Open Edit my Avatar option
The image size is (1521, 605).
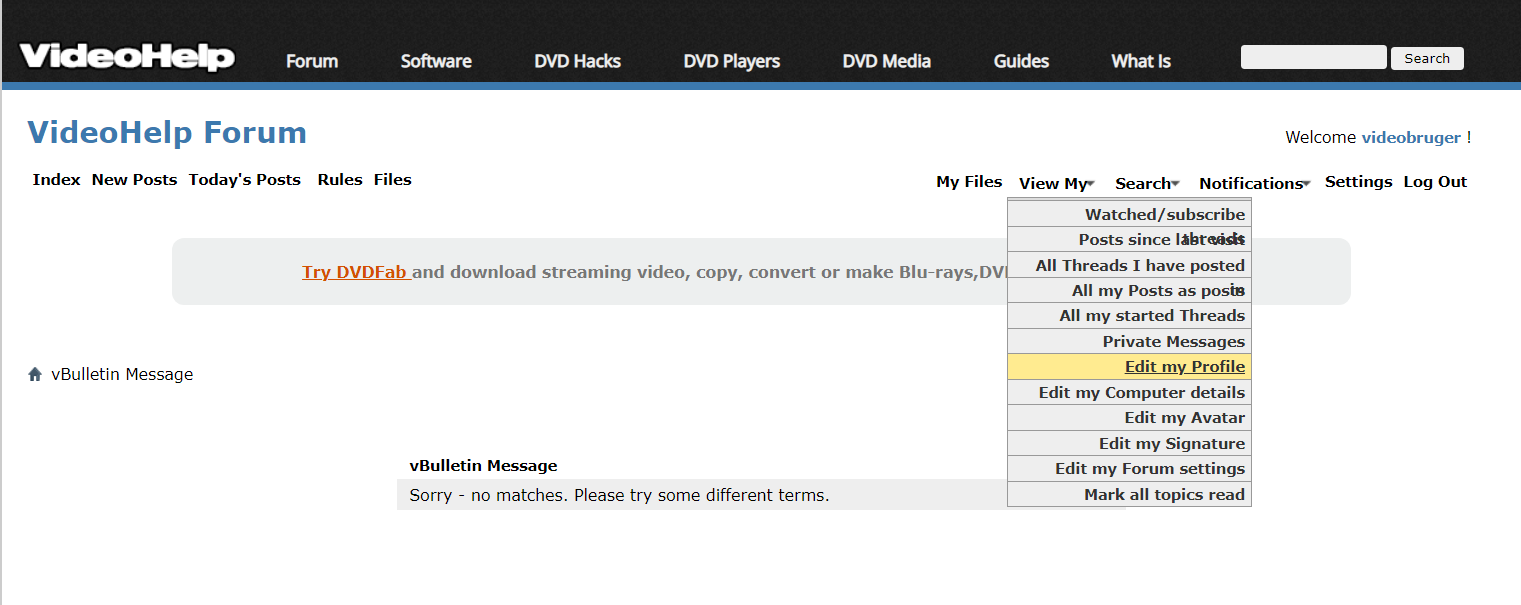[x=1184, y=418]
